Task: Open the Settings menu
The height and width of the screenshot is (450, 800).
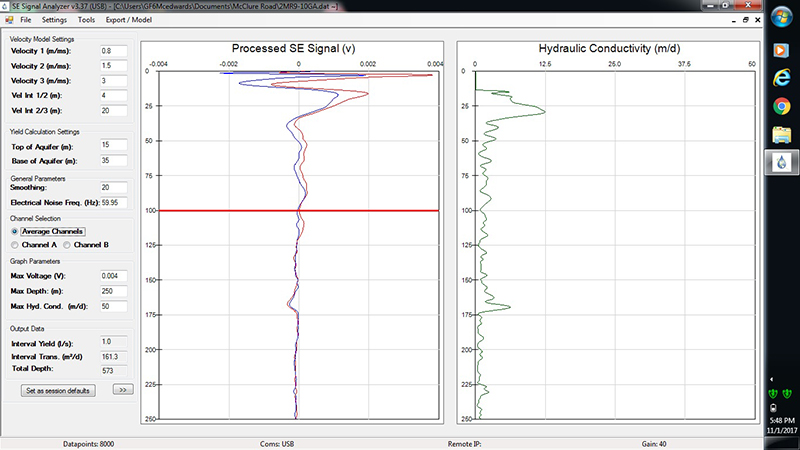Action: (54, 20)
